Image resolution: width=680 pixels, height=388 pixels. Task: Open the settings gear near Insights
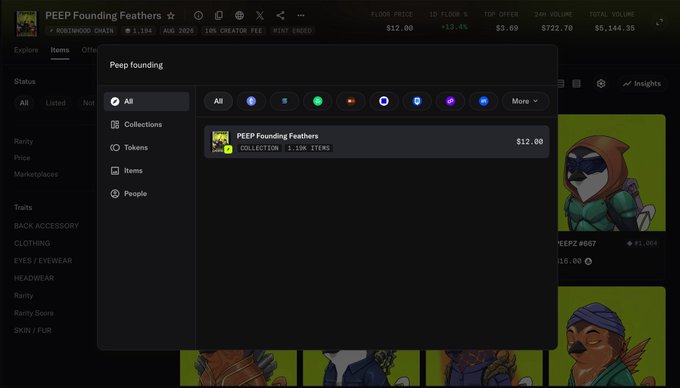(x=601, y=84)
